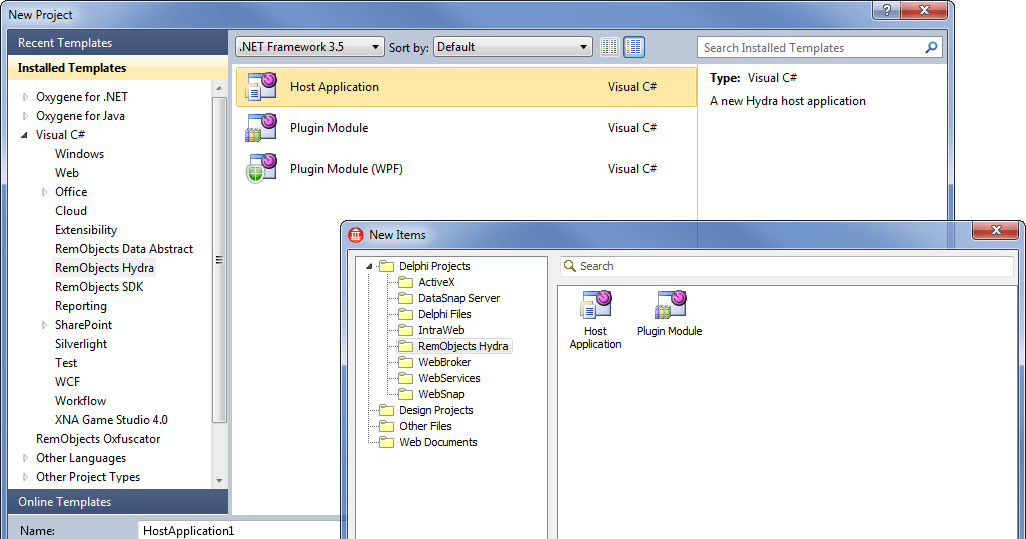Collapse the Delphi Projects node
Image resolution: width=1026 pixels, height=539 pixels.
(x=369, y=266)
